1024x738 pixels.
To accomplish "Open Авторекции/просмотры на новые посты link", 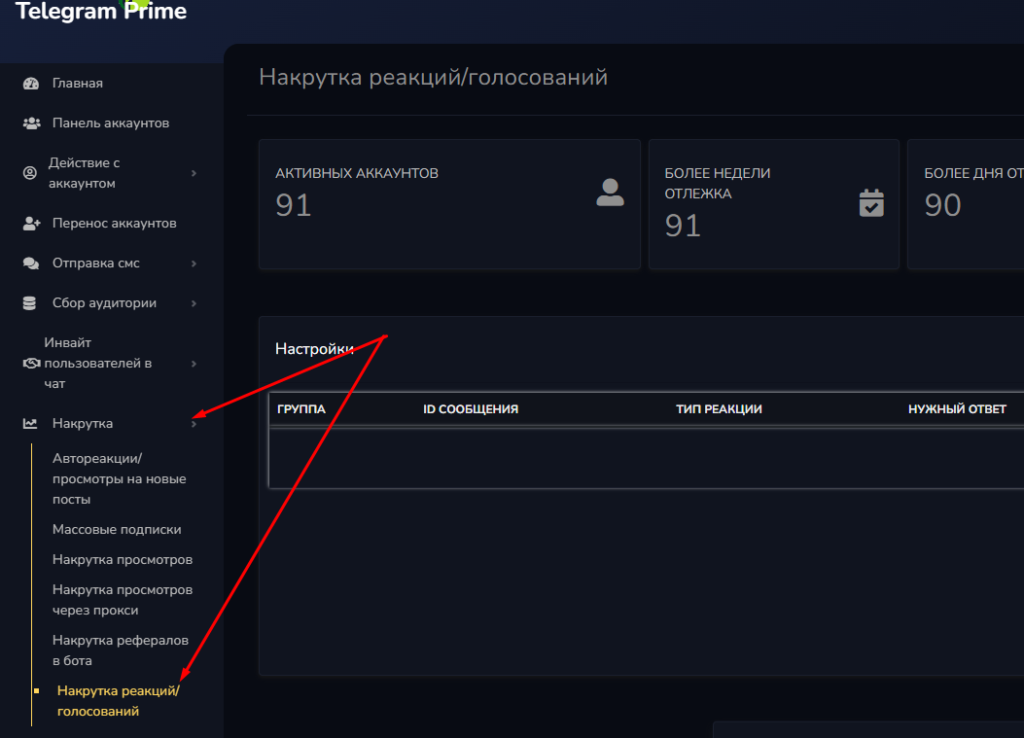I will (120, 478).
